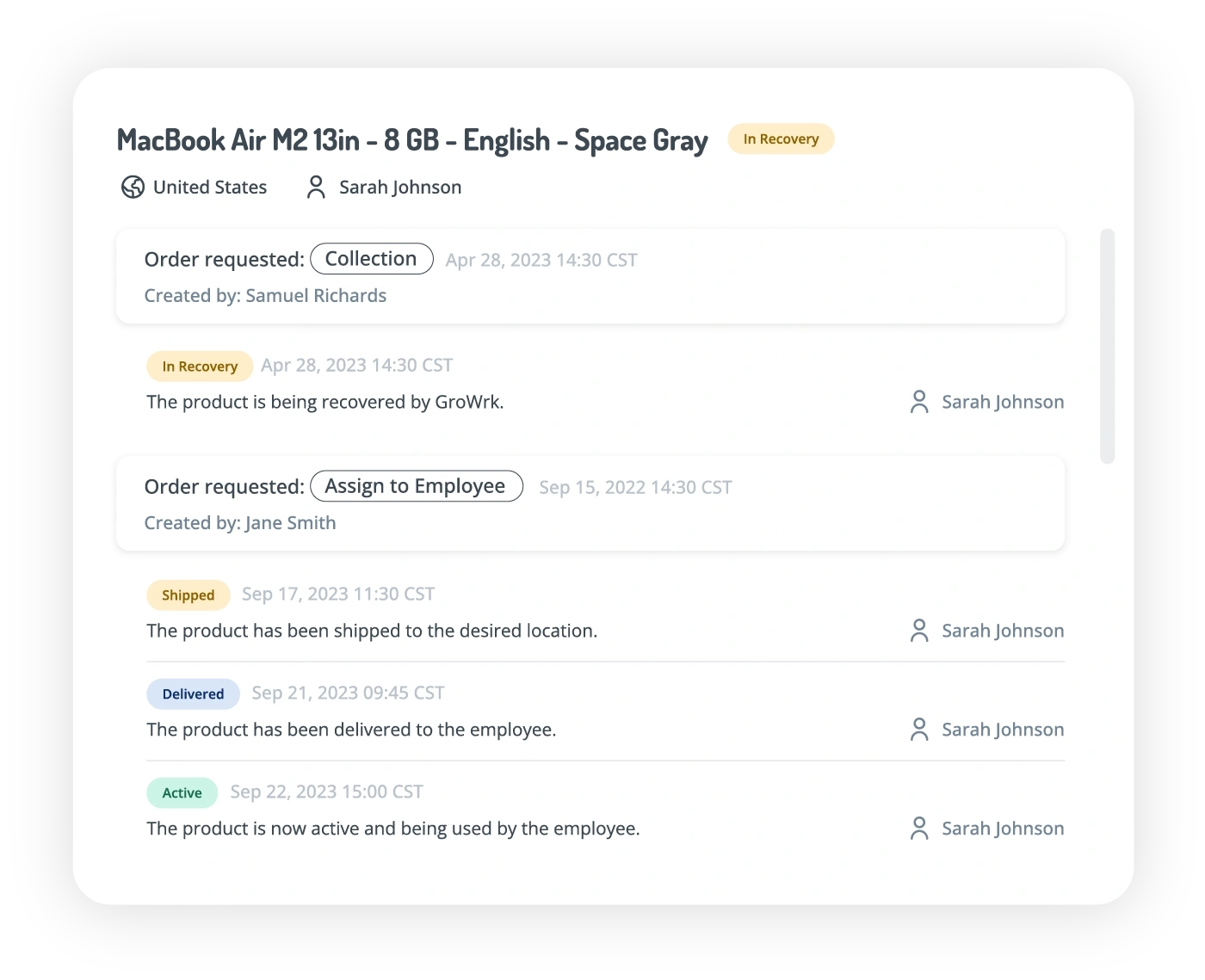Click the In Recovery timeline status badge
Viewport: 1205px width, 980px height.
pyautogui.click(x=200, y=367)
